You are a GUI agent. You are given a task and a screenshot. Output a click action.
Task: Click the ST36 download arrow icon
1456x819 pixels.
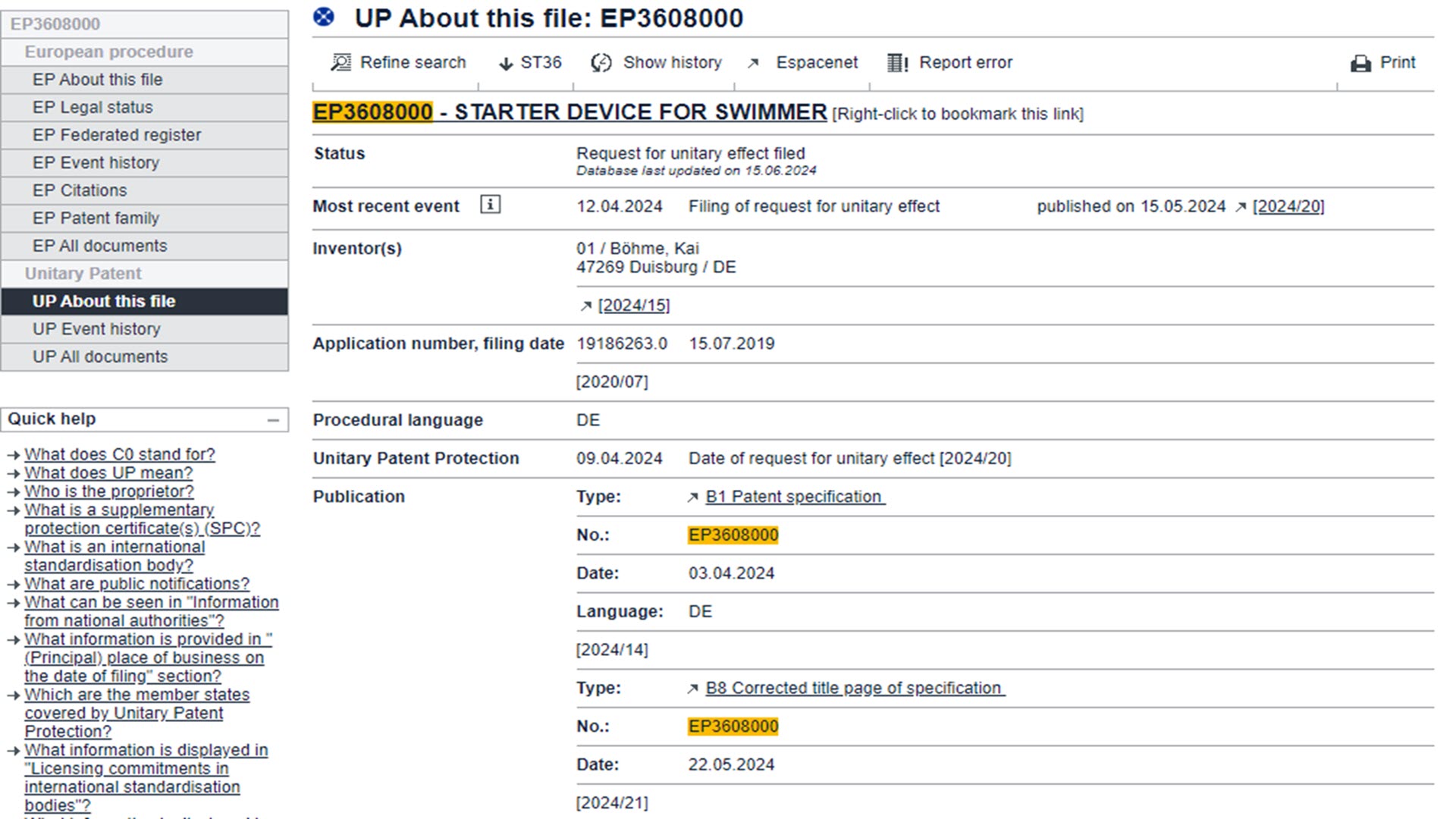506,64
